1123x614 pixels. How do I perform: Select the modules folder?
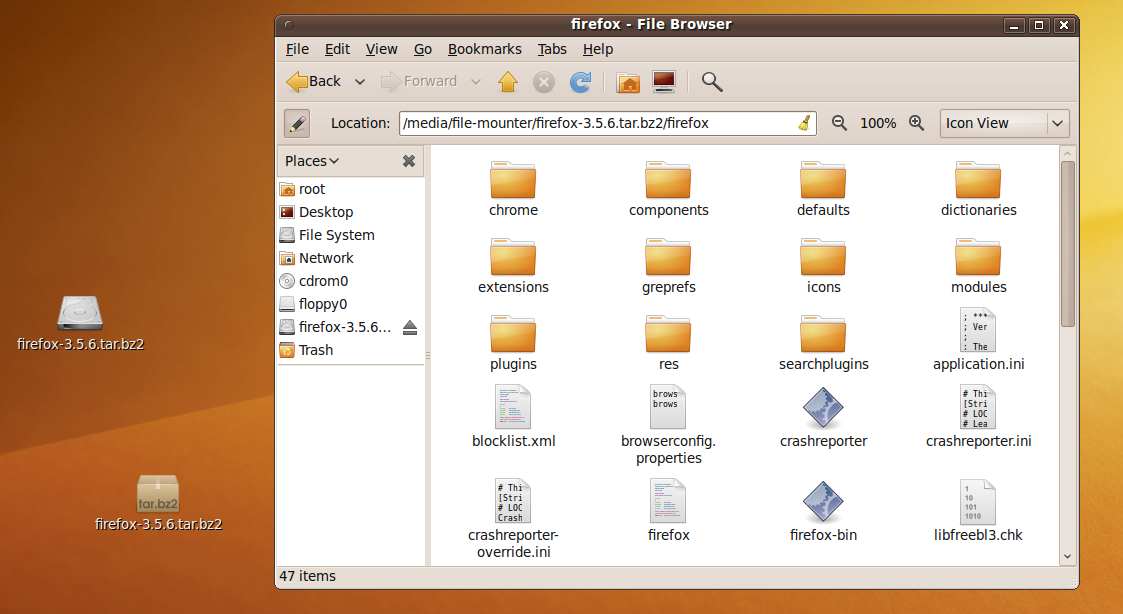[x=978, y=266]
